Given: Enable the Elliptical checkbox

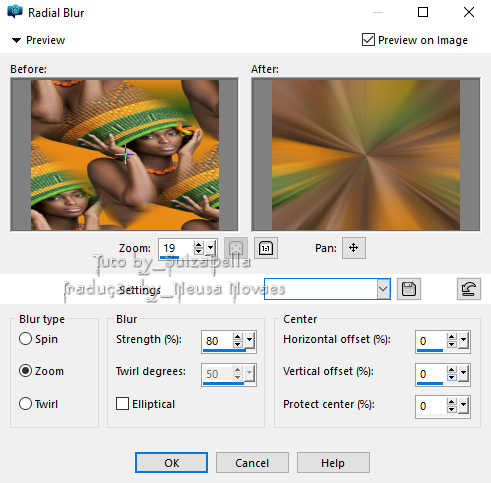Looking at the screenshot, I should click(x=122, y=404).
